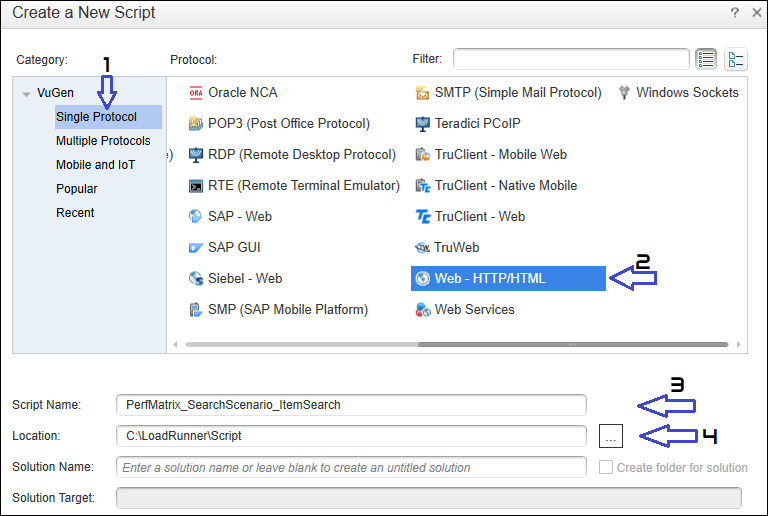Choose the SAP GUI protocol icon

(196, 248)
